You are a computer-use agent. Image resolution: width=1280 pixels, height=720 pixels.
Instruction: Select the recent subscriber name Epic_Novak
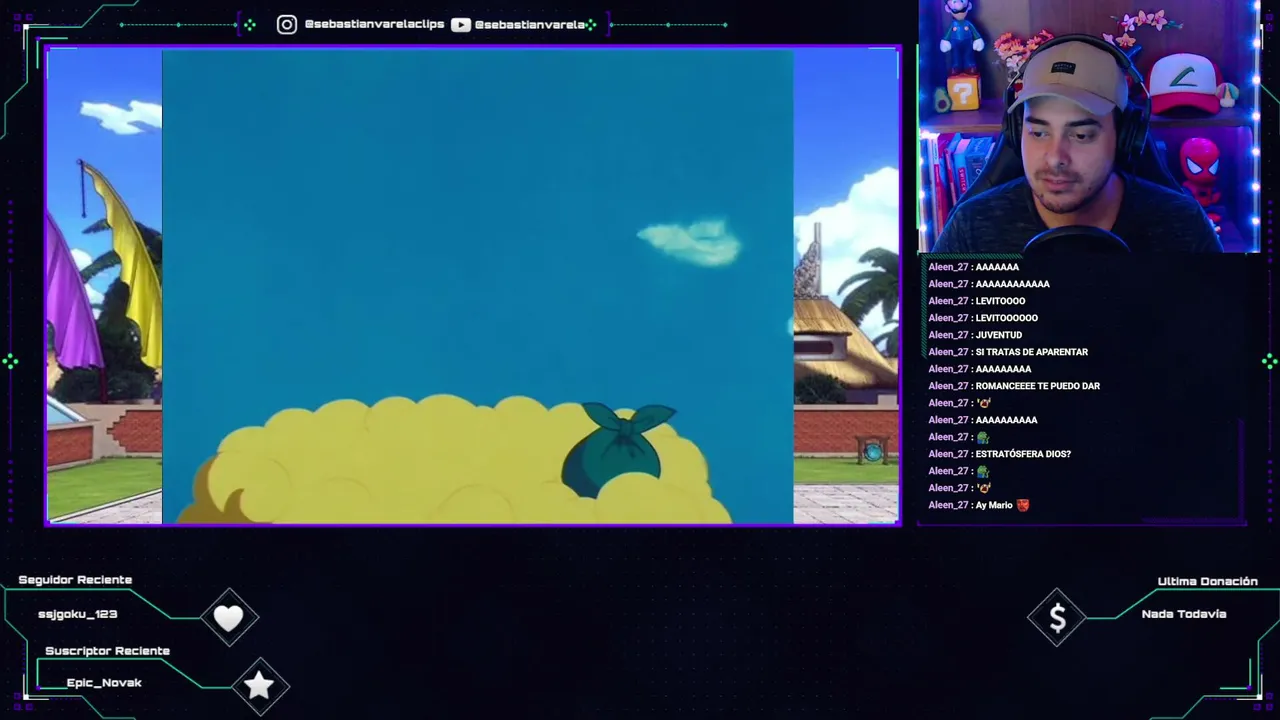pos(104,683)
